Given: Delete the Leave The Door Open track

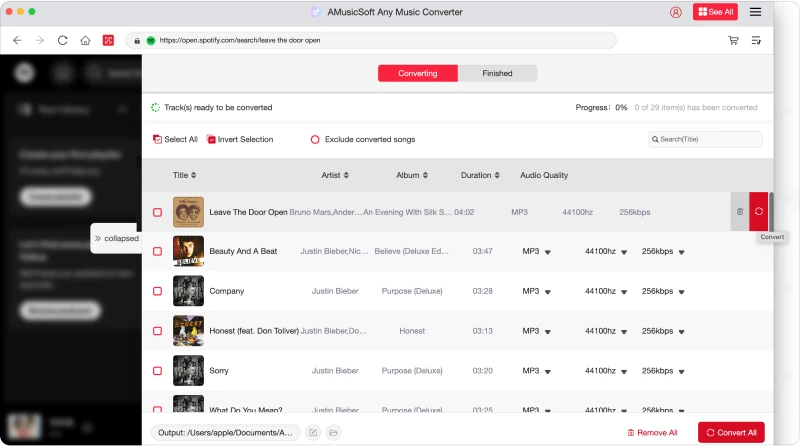Looking at the screenshot, I should click(740, 211).
